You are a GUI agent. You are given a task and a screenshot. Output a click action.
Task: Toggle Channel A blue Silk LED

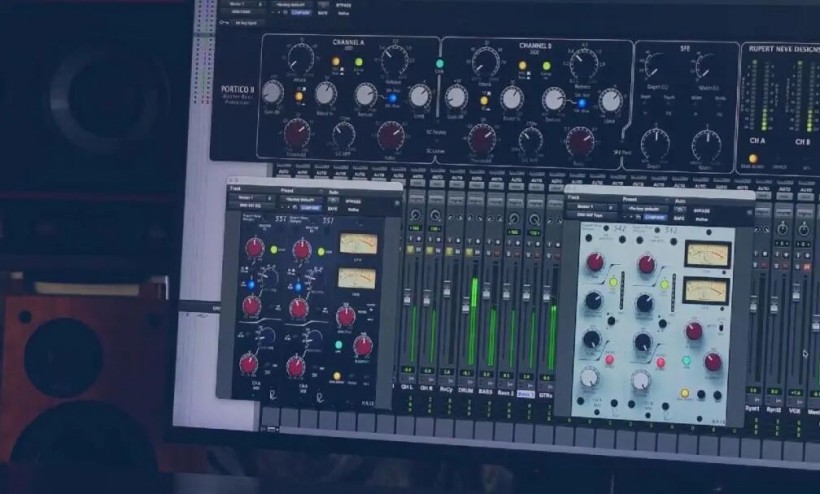pos(392,98)
